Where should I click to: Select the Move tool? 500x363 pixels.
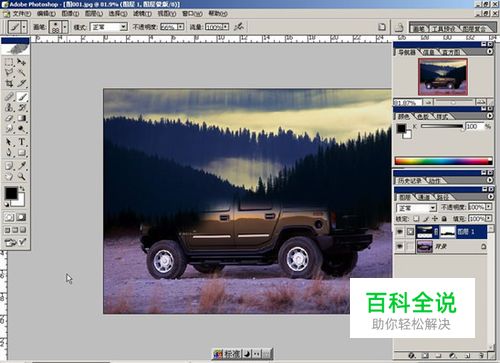(22, 62)
